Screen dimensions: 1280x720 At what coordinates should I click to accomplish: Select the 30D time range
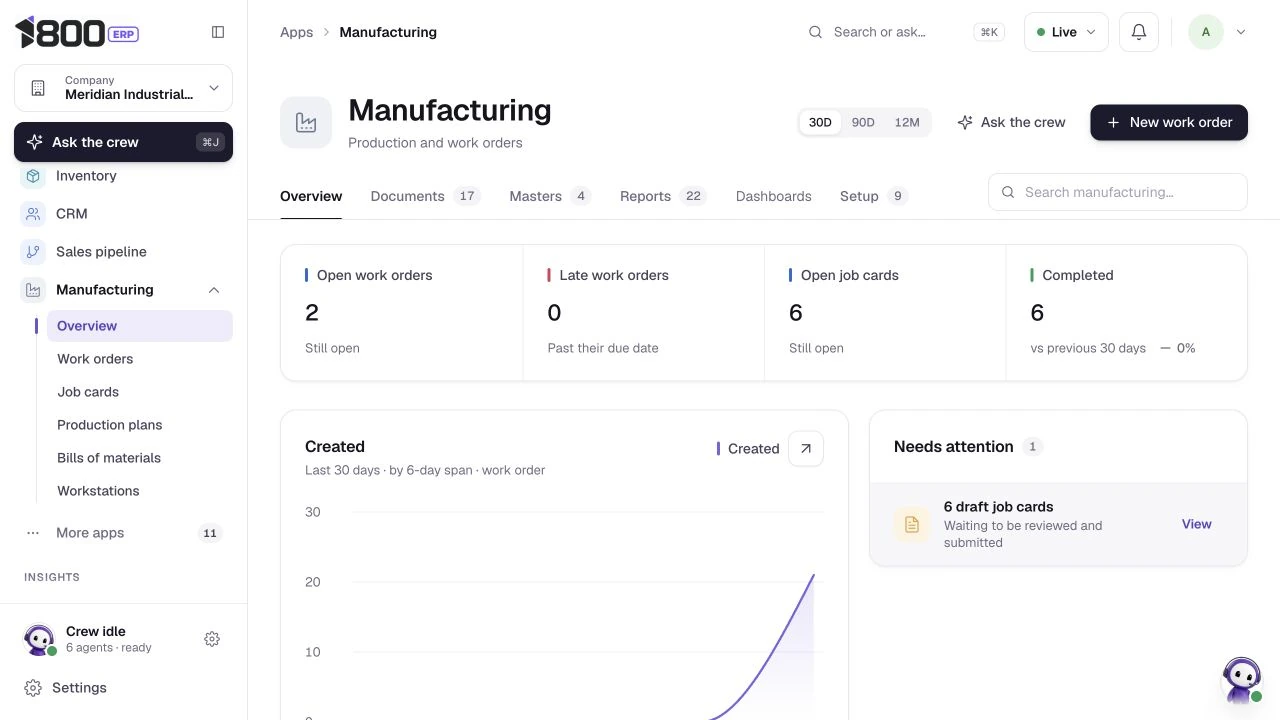pyautogui.click(x=820, y=122)
